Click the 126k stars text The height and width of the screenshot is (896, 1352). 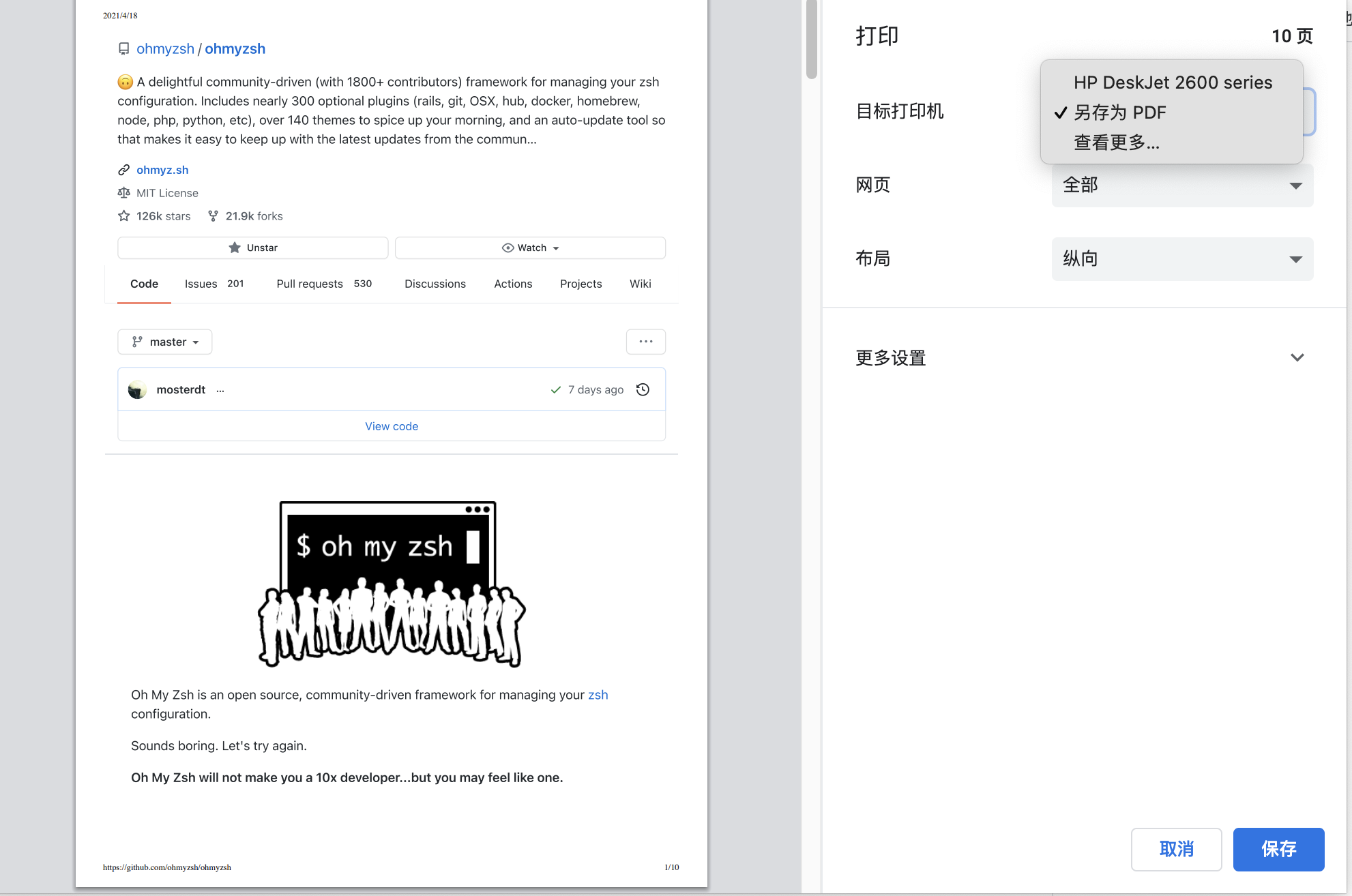pyautogui.click(x=164, y=216)
